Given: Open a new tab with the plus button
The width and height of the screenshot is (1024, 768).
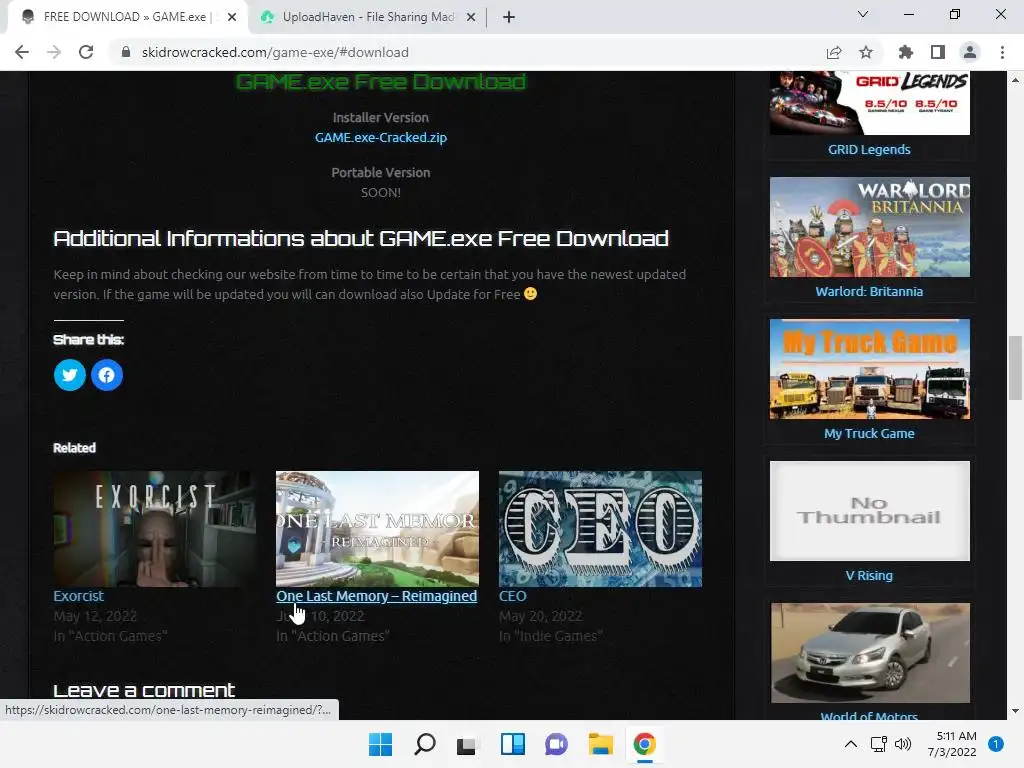Looking at the screenshot, I should 509,17.
